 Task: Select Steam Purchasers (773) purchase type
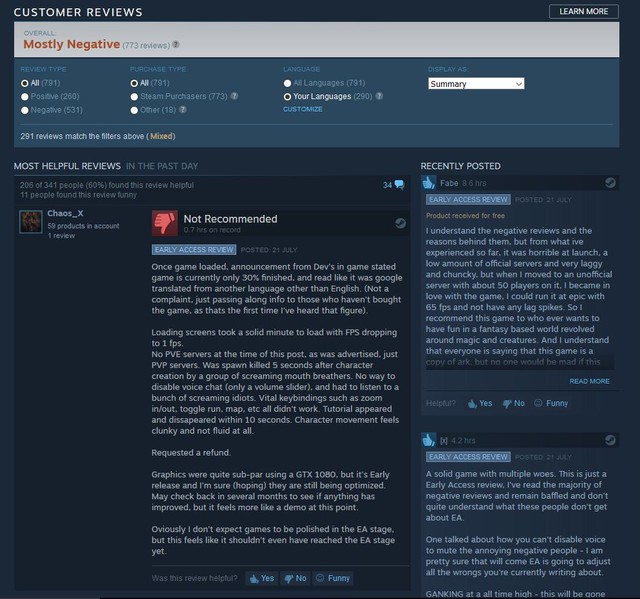(179, 97)
